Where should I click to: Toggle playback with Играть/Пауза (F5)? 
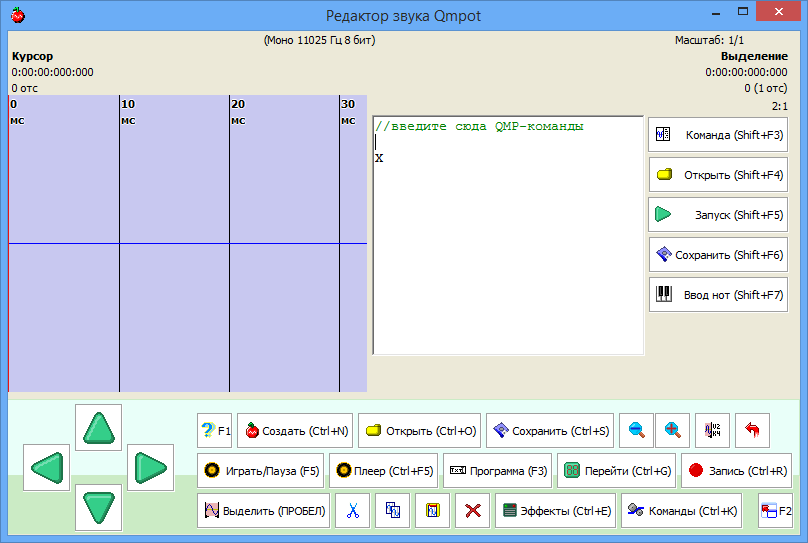point(260,470)
